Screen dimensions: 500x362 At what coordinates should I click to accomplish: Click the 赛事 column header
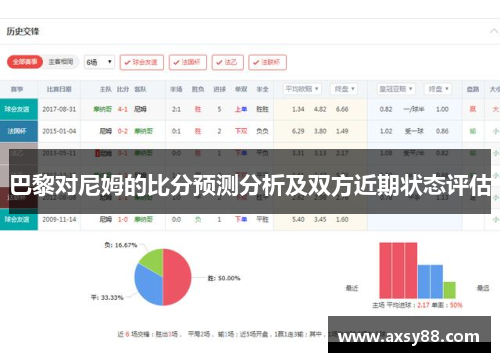17,89
